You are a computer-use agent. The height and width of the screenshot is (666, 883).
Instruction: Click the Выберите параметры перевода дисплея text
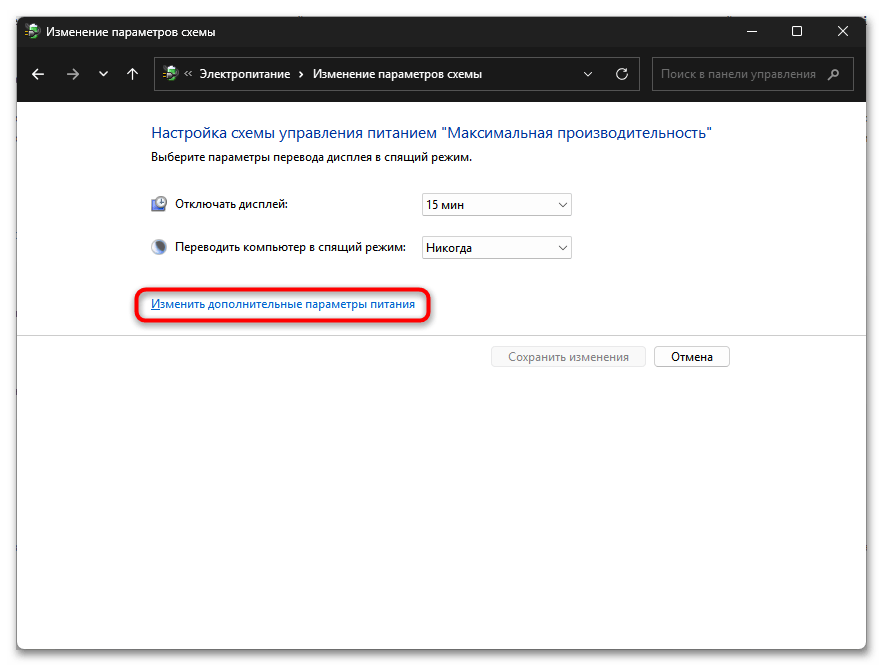click(x=311, y=157)
